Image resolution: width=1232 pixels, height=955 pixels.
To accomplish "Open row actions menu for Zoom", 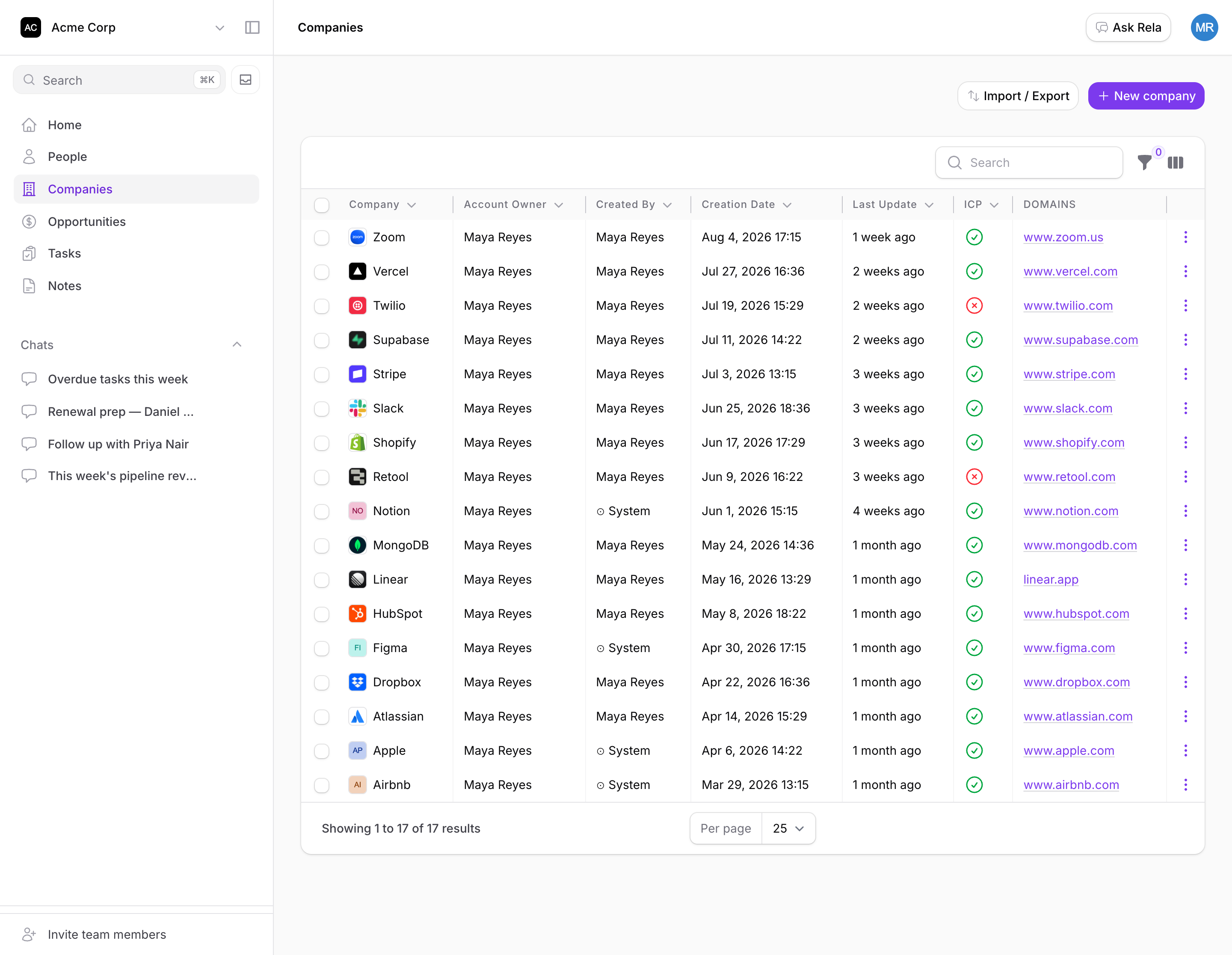I will coord(1185,237).
